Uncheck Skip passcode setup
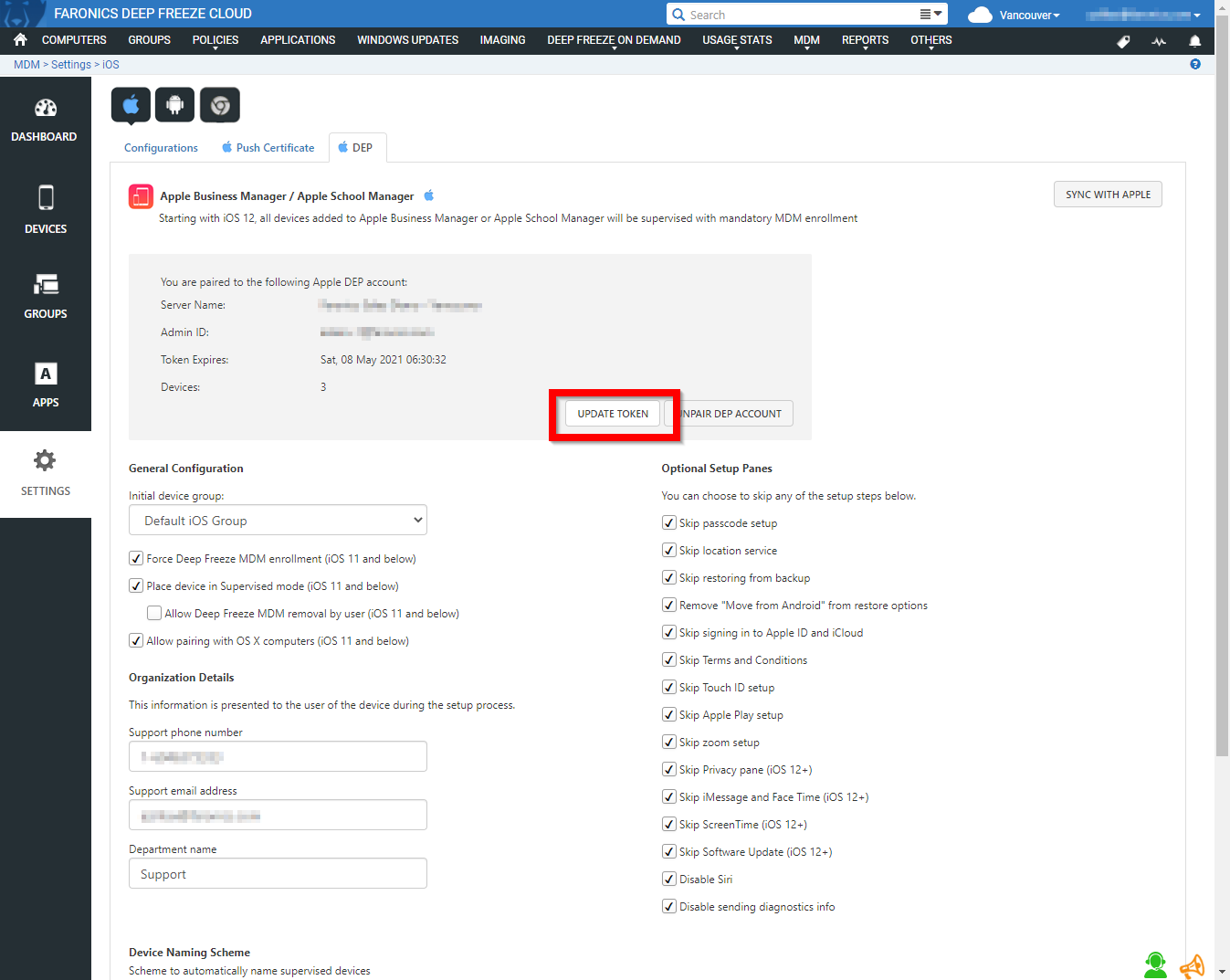1230x980 pixels. pos(669,522)
